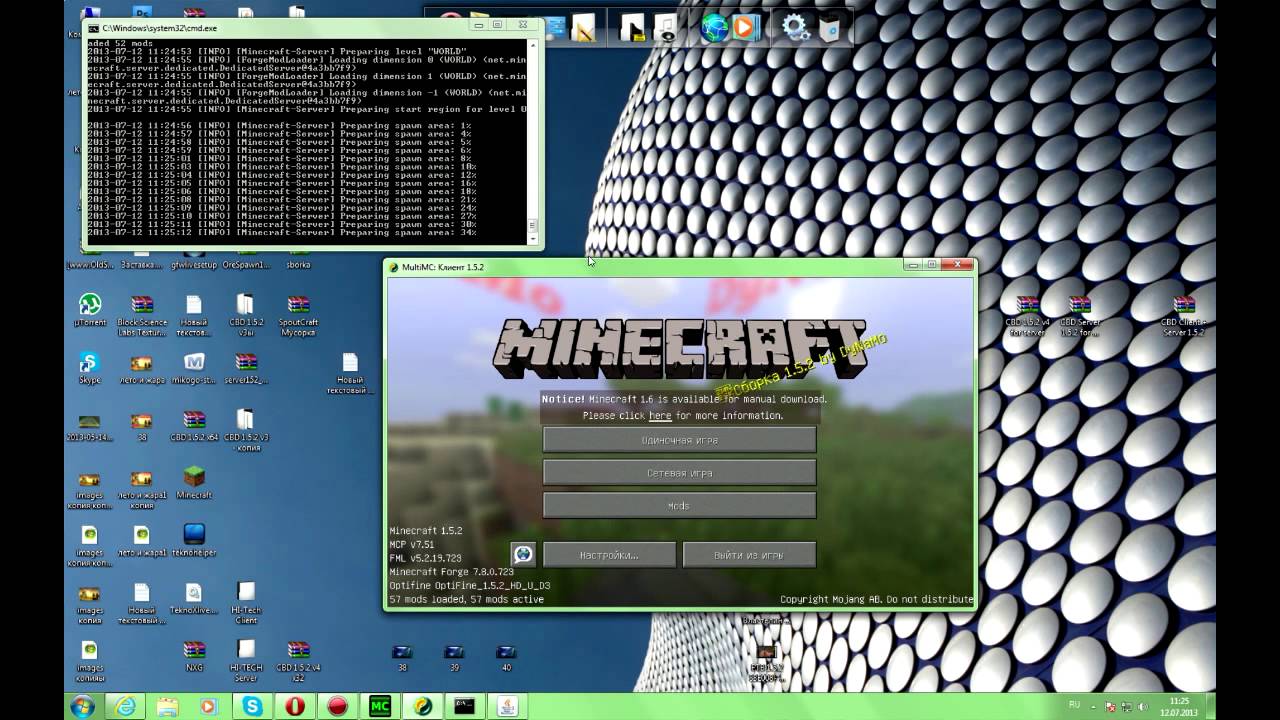The width and height of the screenshot is (1280, 720).
Task: Open Skype from the taskbar
Action: click(x=252, y=706)
